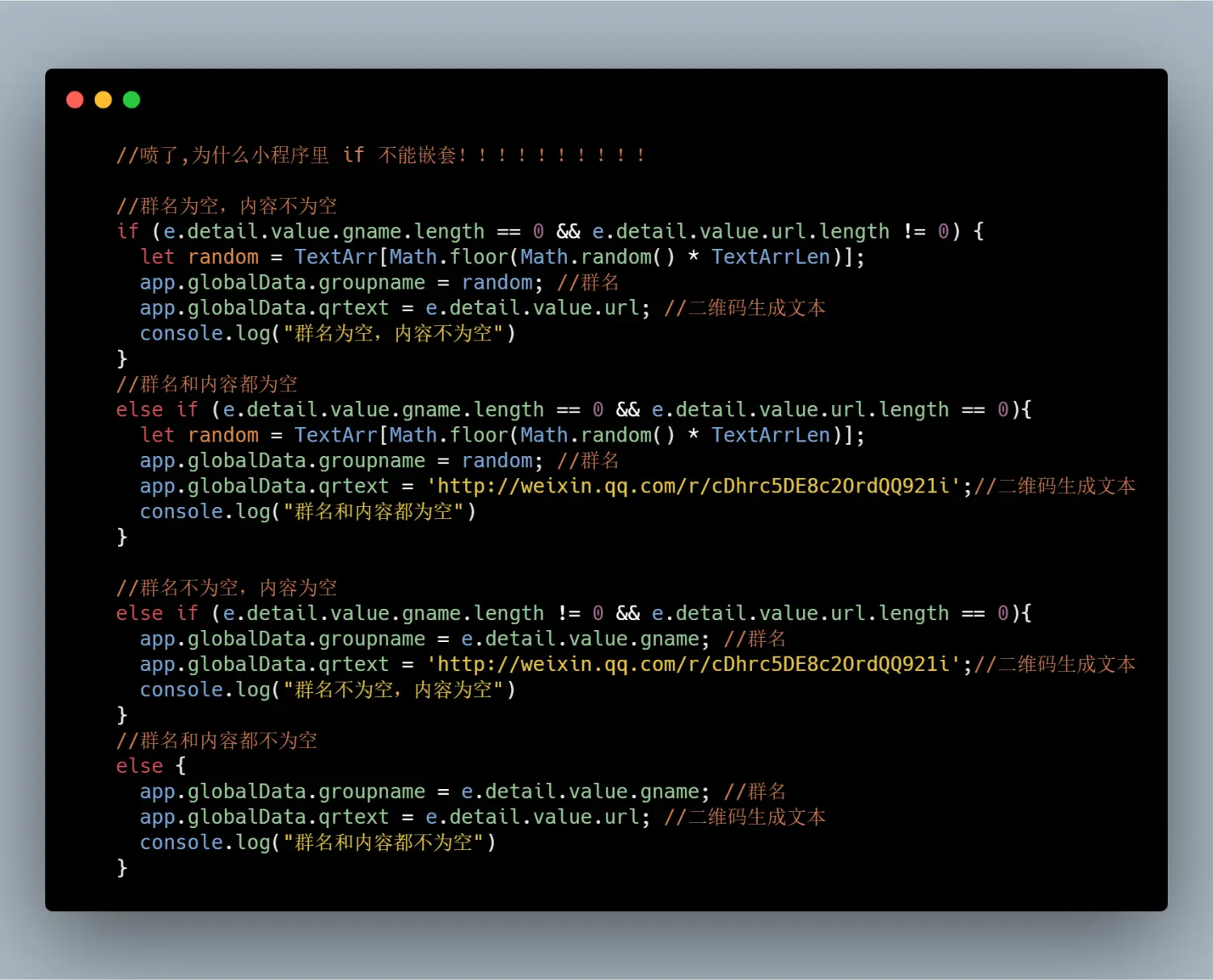The height and width of the screenshot is (980, 1213).
Task: Click console.log("群名和内容都为空") line
Action: tap(308, 512)
